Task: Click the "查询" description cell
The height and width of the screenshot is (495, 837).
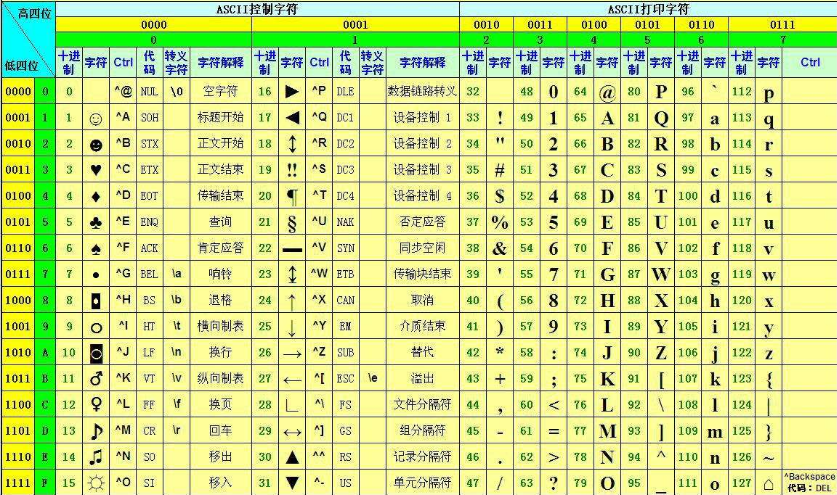Action: pyautogui.click(x=220, y=222)
